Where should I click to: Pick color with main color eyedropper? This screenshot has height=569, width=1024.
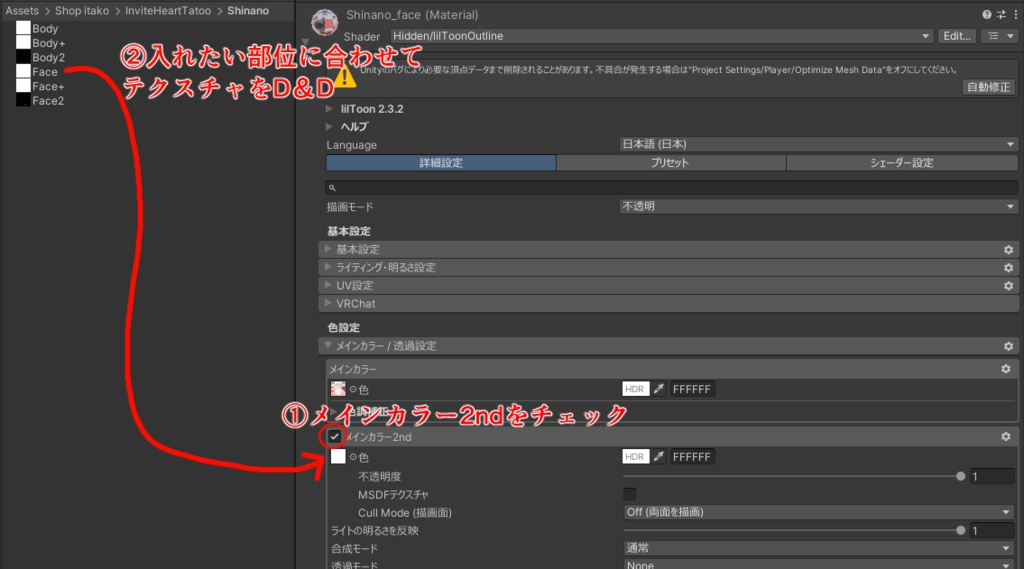pyautogui.click(x=659, y=389)
